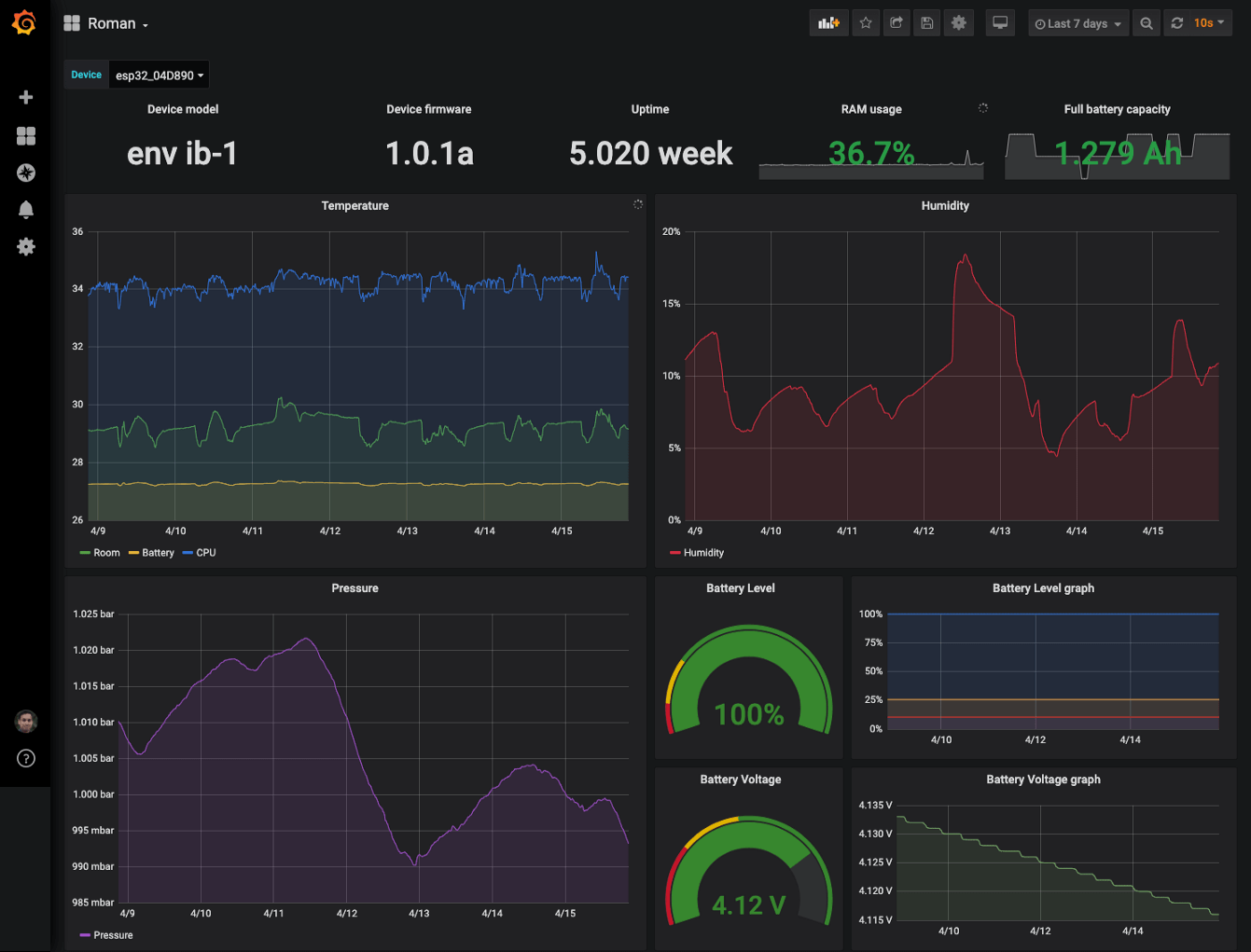Screen dimensions: 1251x952
Task: Open the help question mark button
Action: coord(25,758)
